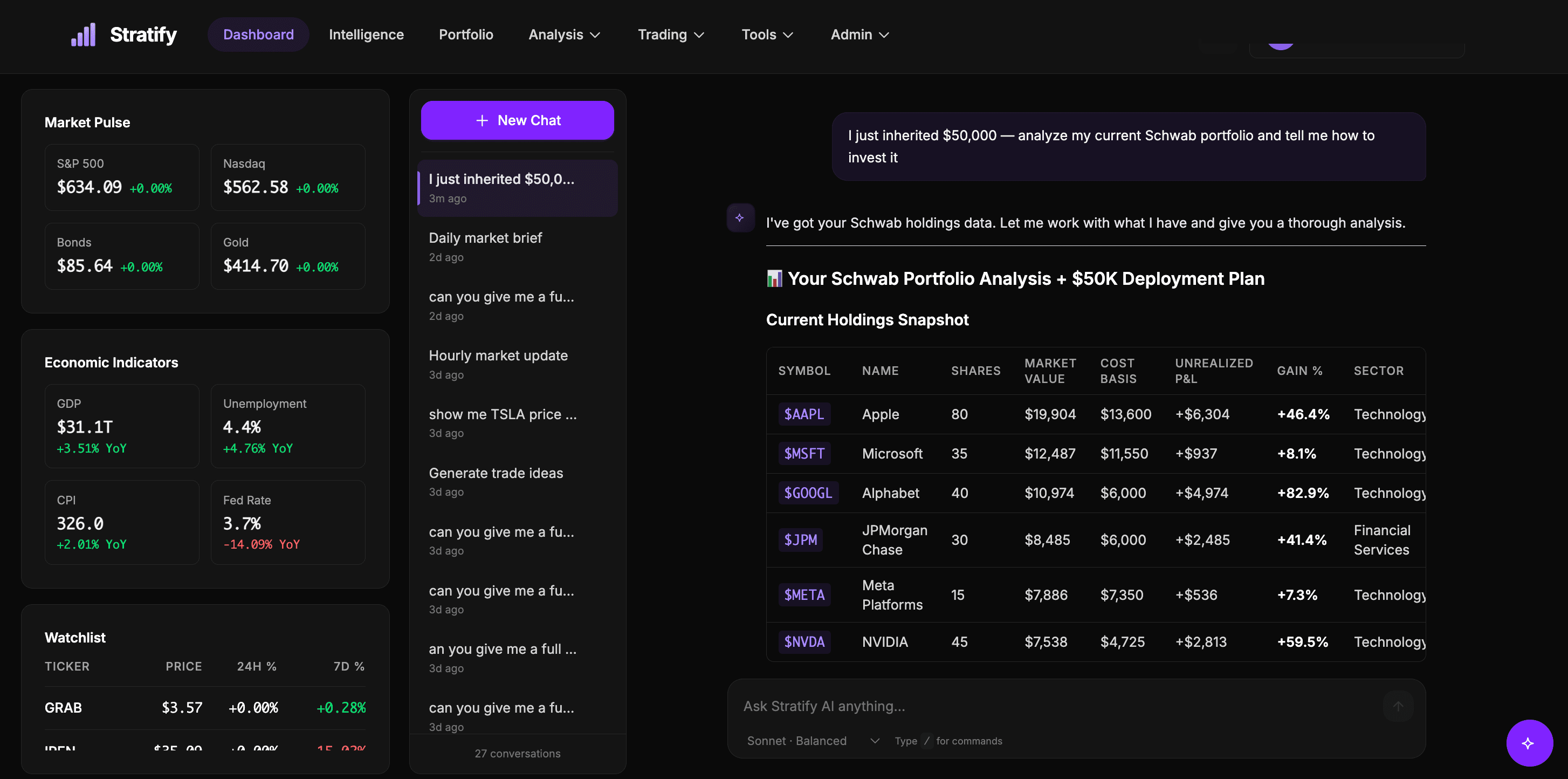Screen dimensions: 1568x779
Task: Click the TICKER column header in Watchlist
Action: tap(67, 666)
